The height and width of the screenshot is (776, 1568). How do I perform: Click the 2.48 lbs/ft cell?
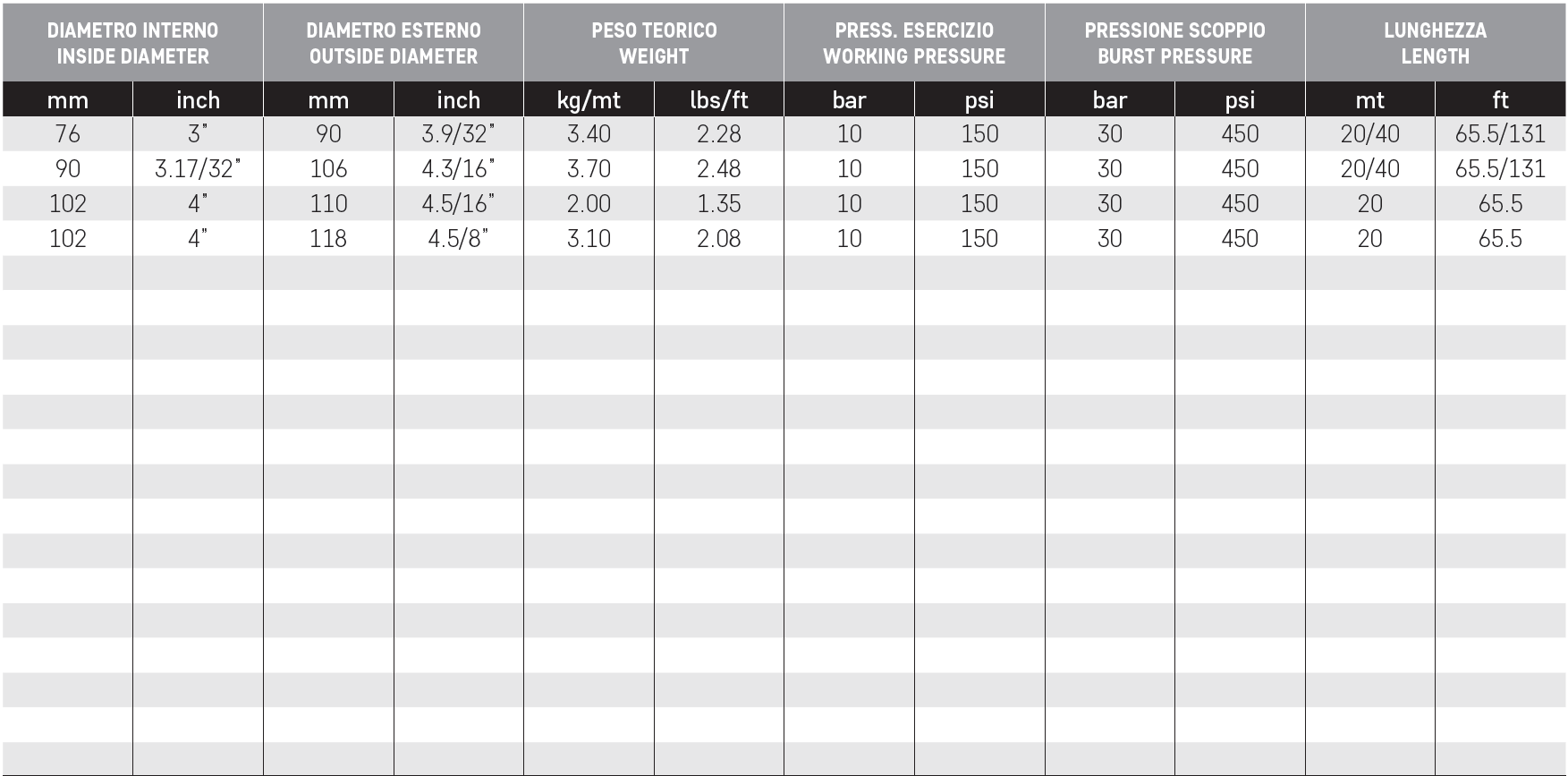719,169
